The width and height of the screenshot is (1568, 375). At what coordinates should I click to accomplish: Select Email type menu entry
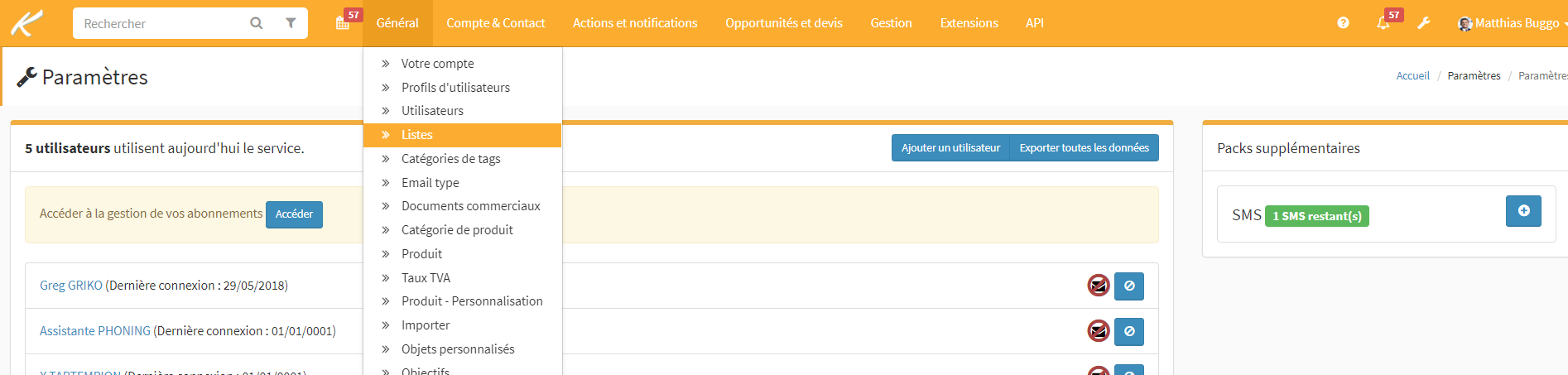click(462, 182)
